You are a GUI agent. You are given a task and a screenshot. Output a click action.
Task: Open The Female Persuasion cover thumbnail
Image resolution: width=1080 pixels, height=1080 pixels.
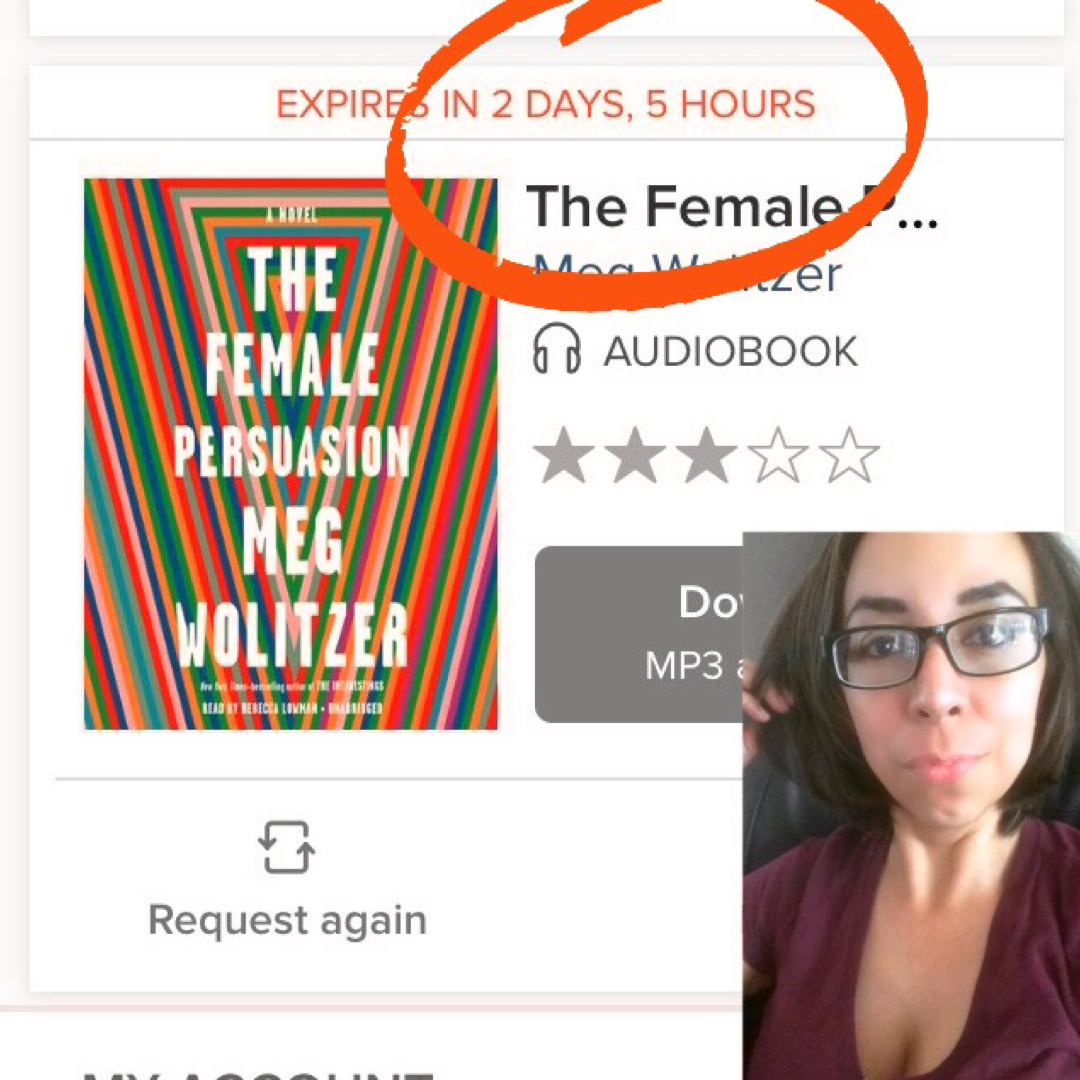291,454
